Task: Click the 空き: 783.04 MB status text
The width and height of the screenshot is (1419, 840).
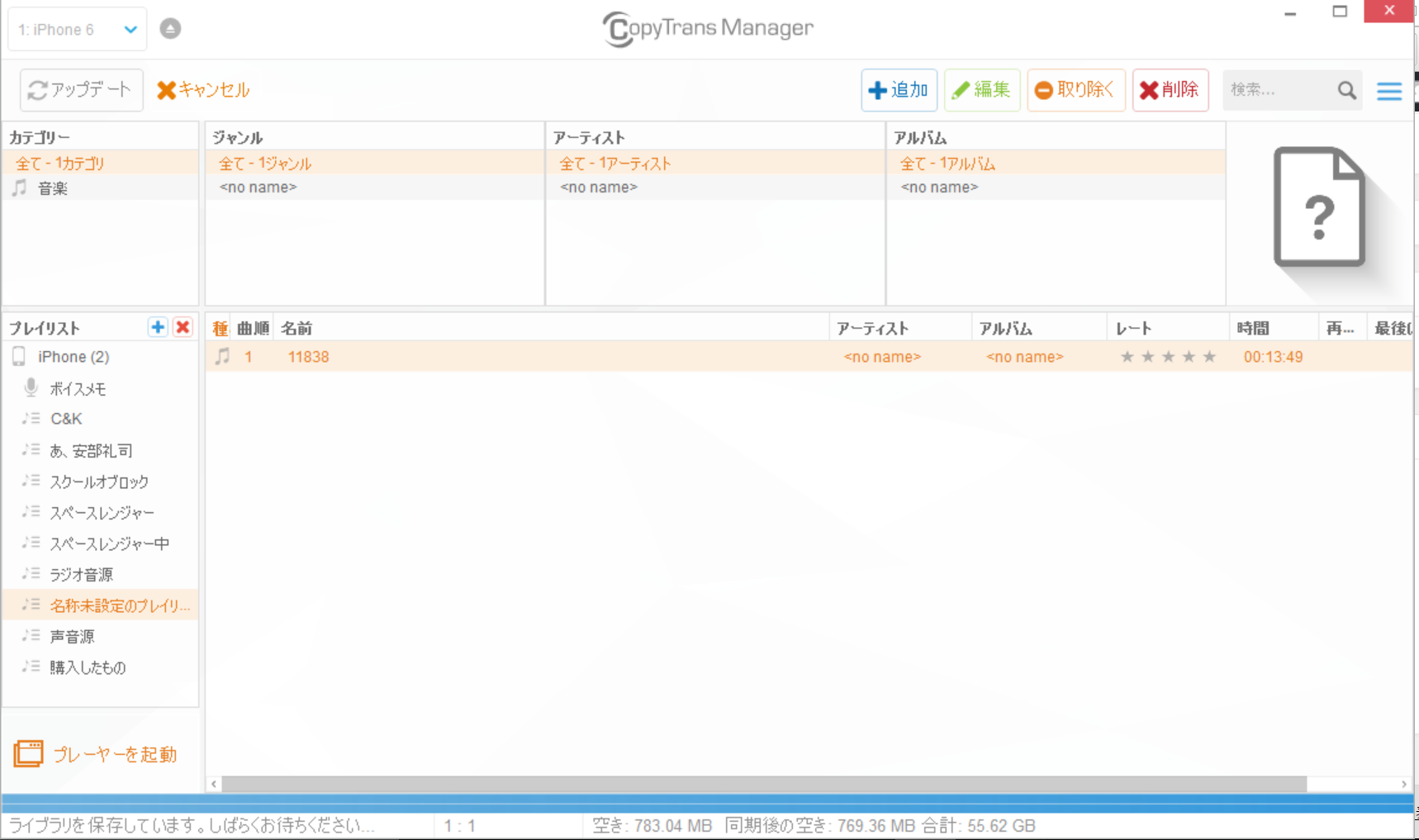Action: pos(652,825)
